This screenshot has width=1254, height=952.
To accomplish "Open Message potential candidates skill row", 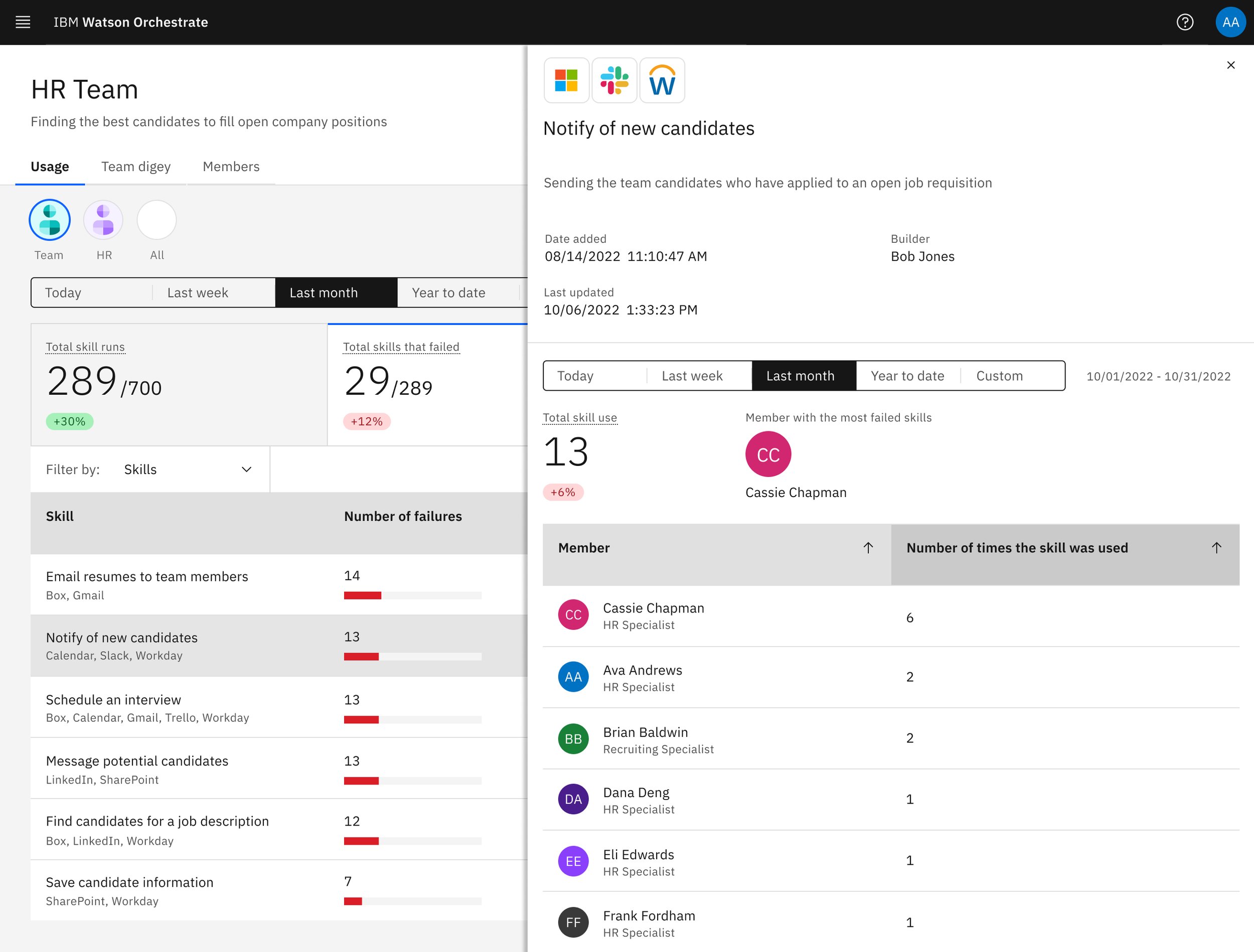I will (x=279, y=769).
